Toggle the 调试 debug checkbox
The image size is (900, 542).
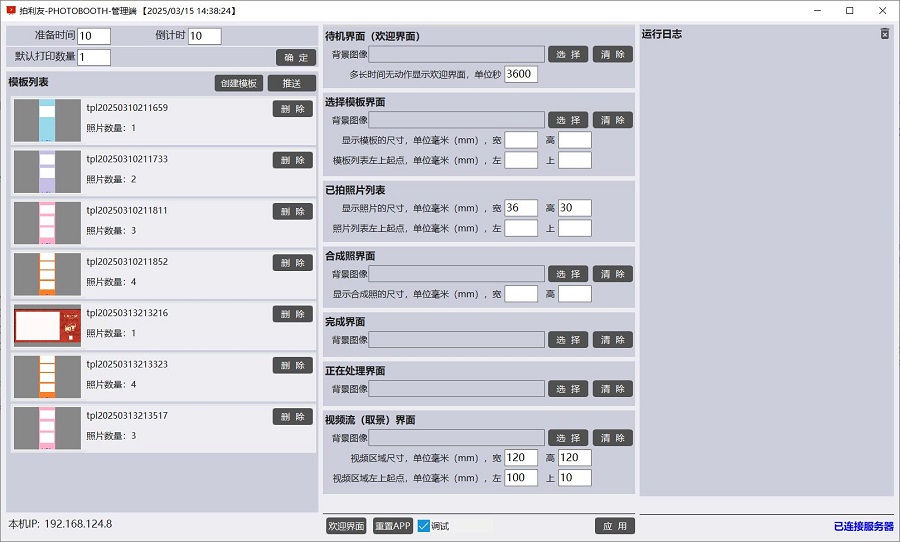(x=424, y=526)
